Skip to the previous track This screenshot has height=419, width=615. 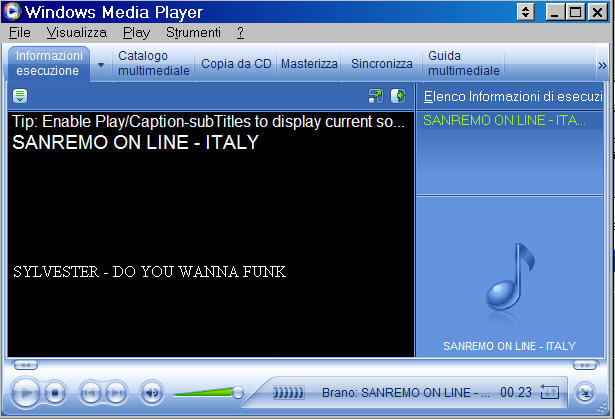point(90,393)
